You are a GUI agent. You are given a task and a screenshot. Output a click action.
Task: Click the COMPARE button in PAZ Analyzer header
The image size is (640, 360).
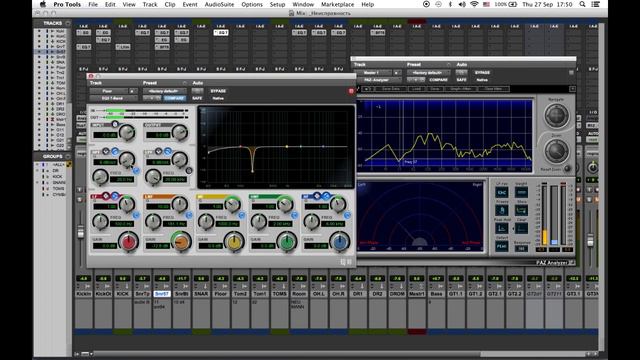click(x=439, y=80)
